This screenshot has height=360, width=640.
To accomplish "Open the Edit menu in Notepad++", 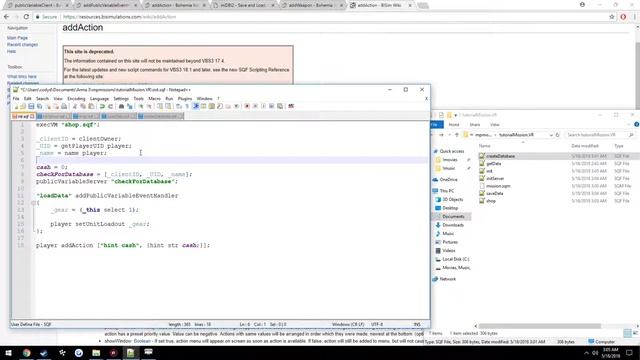I will coord(27,99).
